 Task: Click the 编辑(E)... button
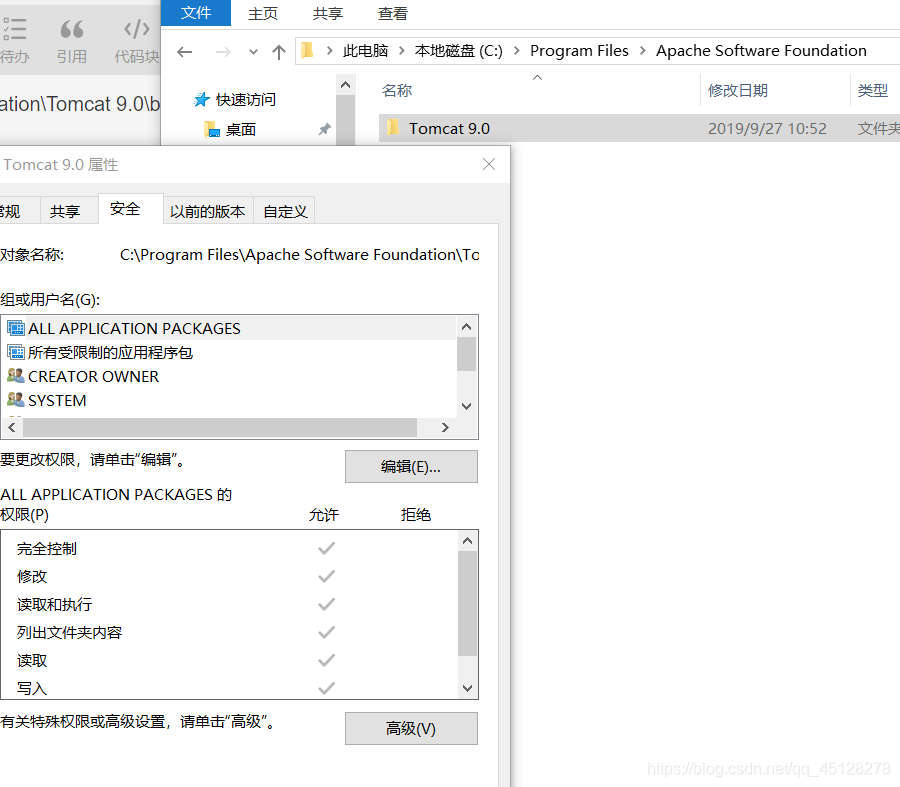(x=411, y=467)
